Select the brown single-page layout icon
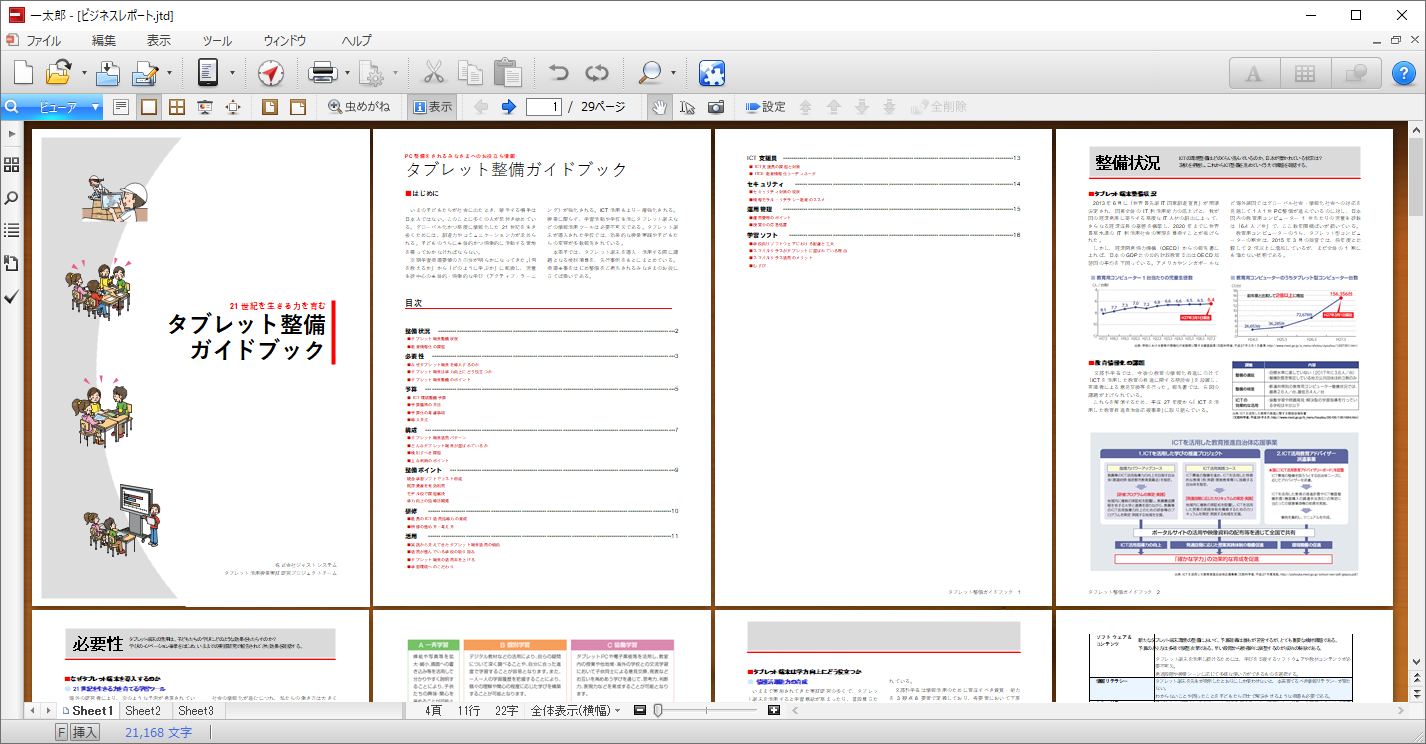This screenshot has width=1426, height=744. coord(269,107)
